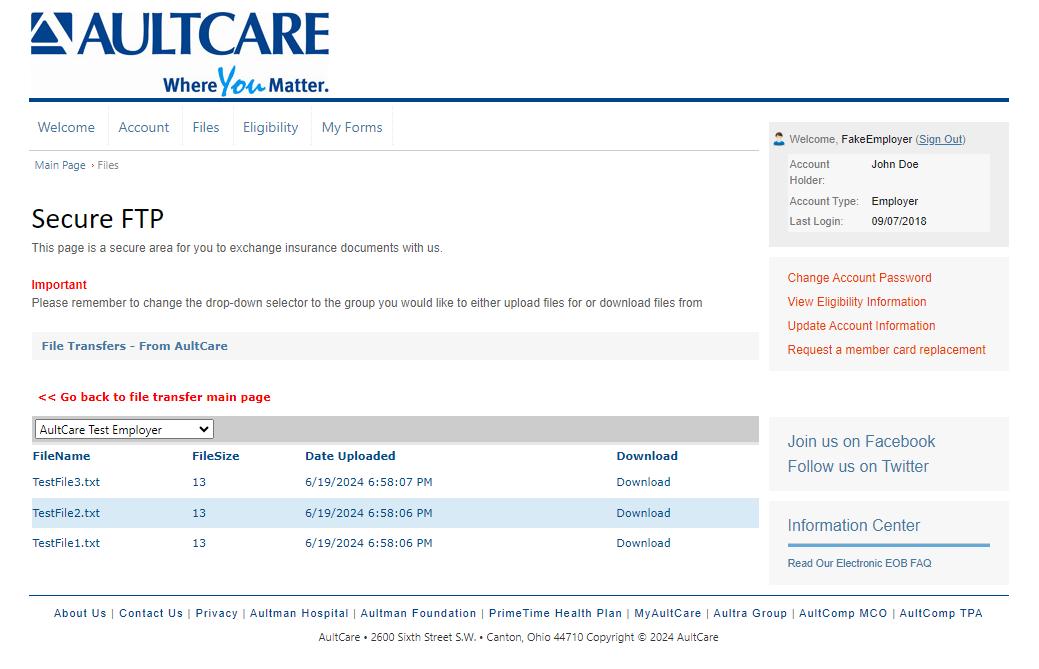Open About Us footer link
This screenshot has height=669, width=1039.
80,613
